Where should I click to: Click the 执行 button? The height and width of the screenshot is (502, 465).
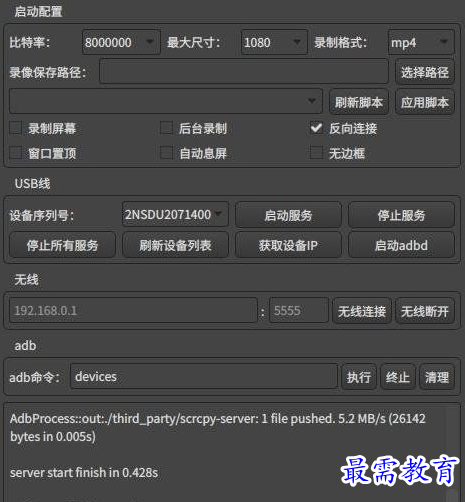click(x=359, y=377)
